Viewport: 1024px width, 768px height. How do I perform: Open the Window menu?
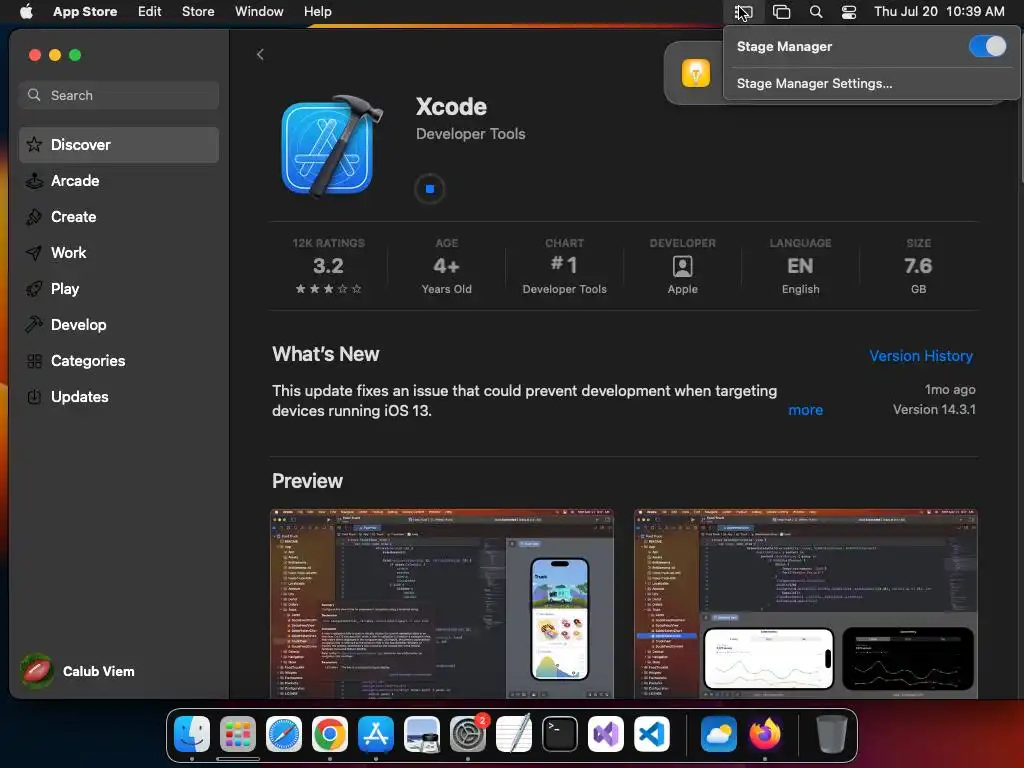[x=259, y=12]
